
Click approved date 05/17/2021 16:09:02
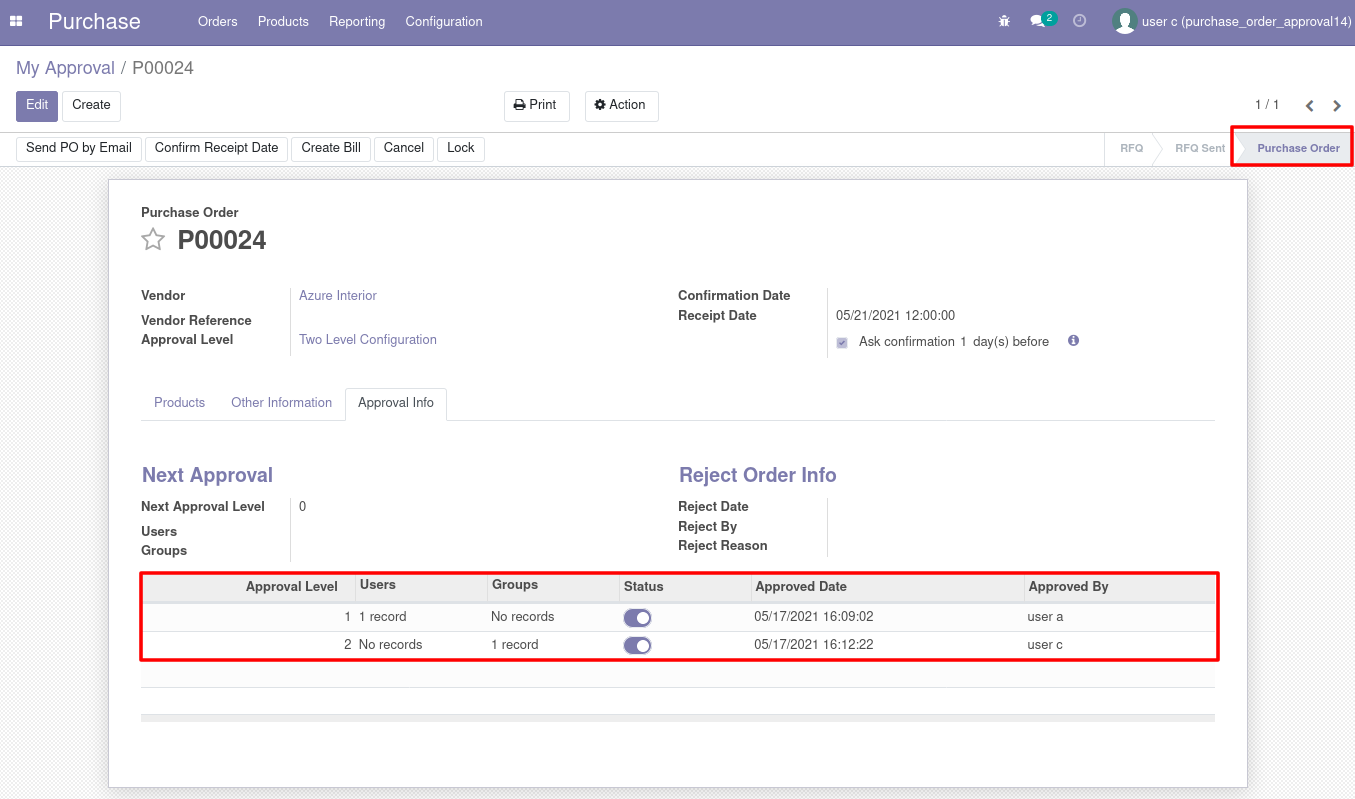pos(813,617)
